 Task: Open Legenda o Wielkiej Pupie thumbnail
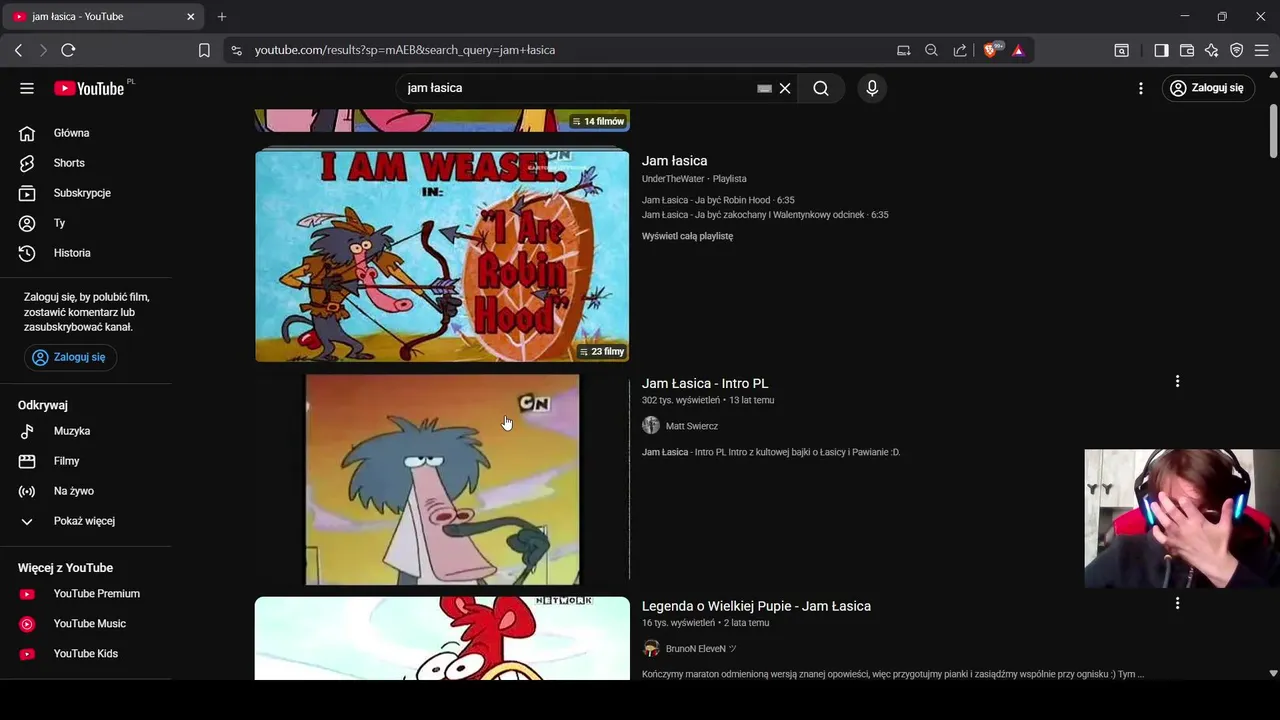pos(442,639)
